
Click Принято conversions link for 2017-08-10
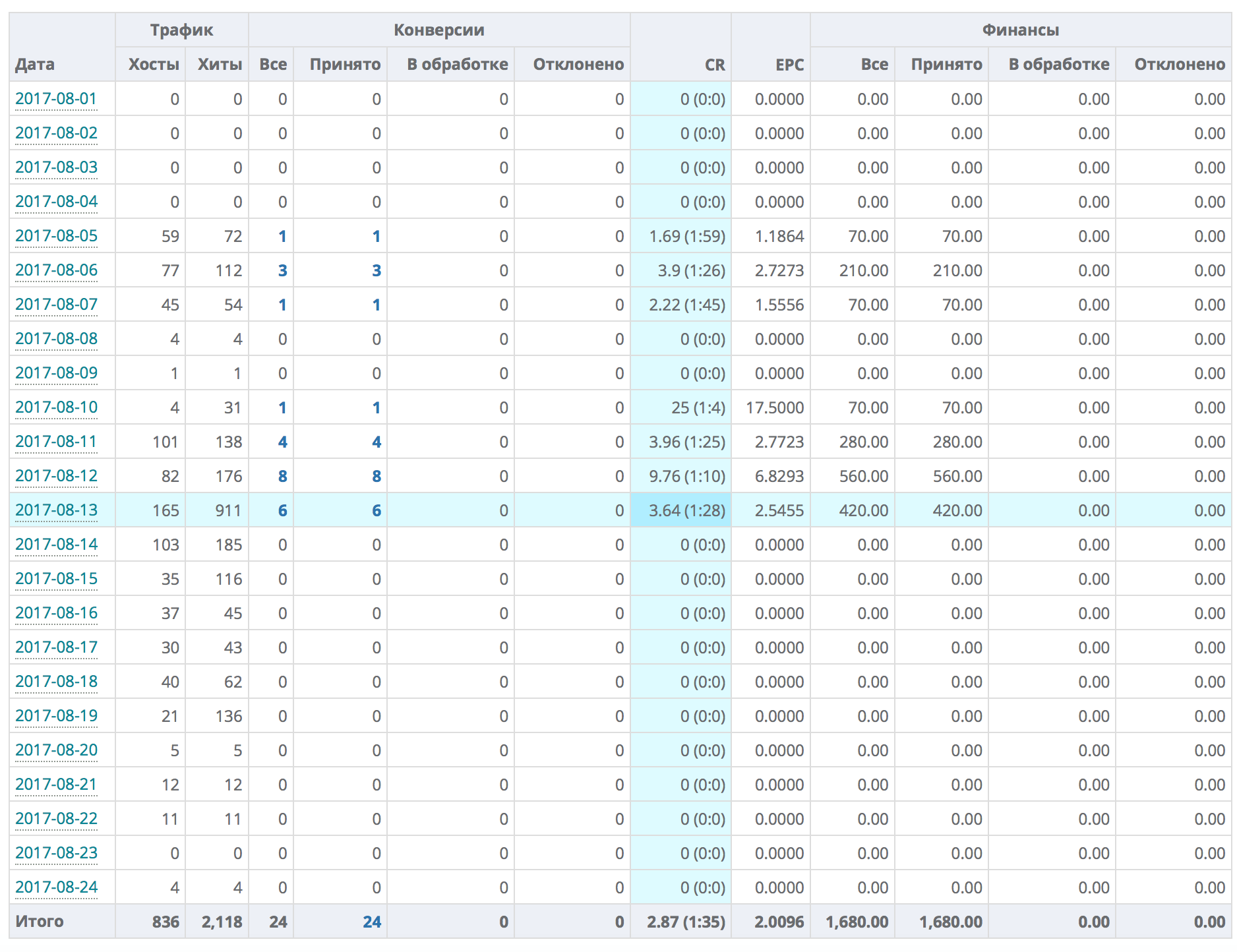point(377,407)
